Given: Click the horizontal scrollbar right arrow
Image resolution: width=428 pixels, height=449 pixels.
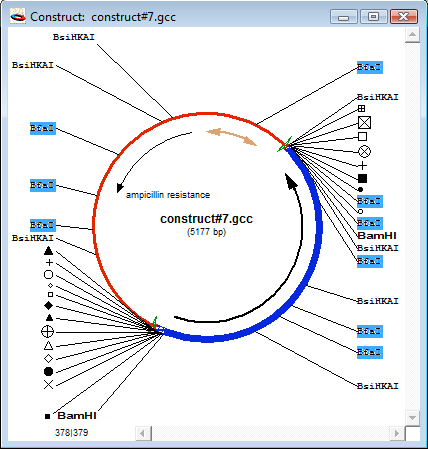Looking at the screenshot, I should point(397,434).
